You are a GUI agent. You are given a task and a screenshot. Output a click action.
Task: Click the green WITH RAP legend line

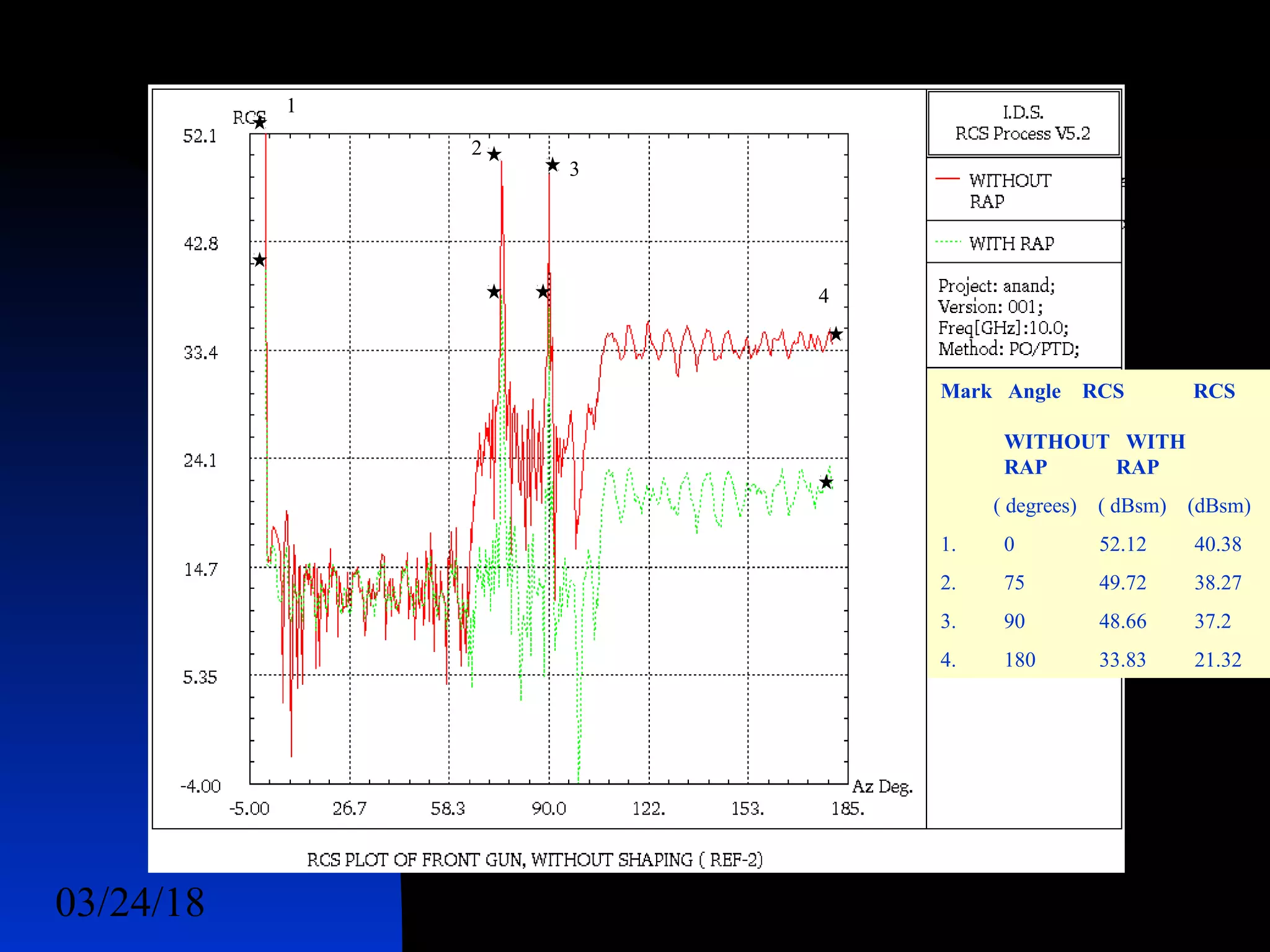[x=947, y=242]
